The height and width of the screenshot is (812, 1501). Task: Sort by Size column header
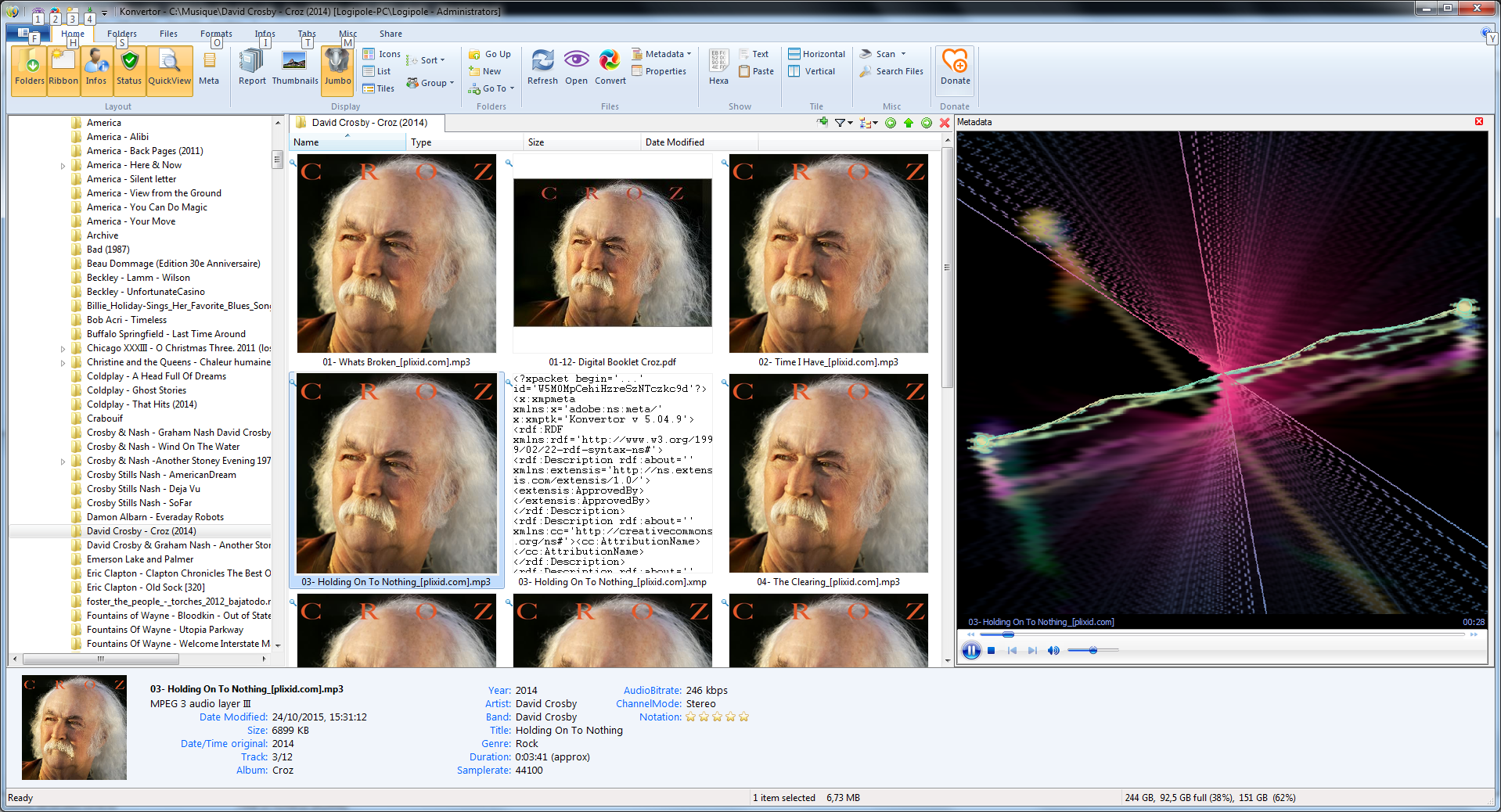[581, 142]
